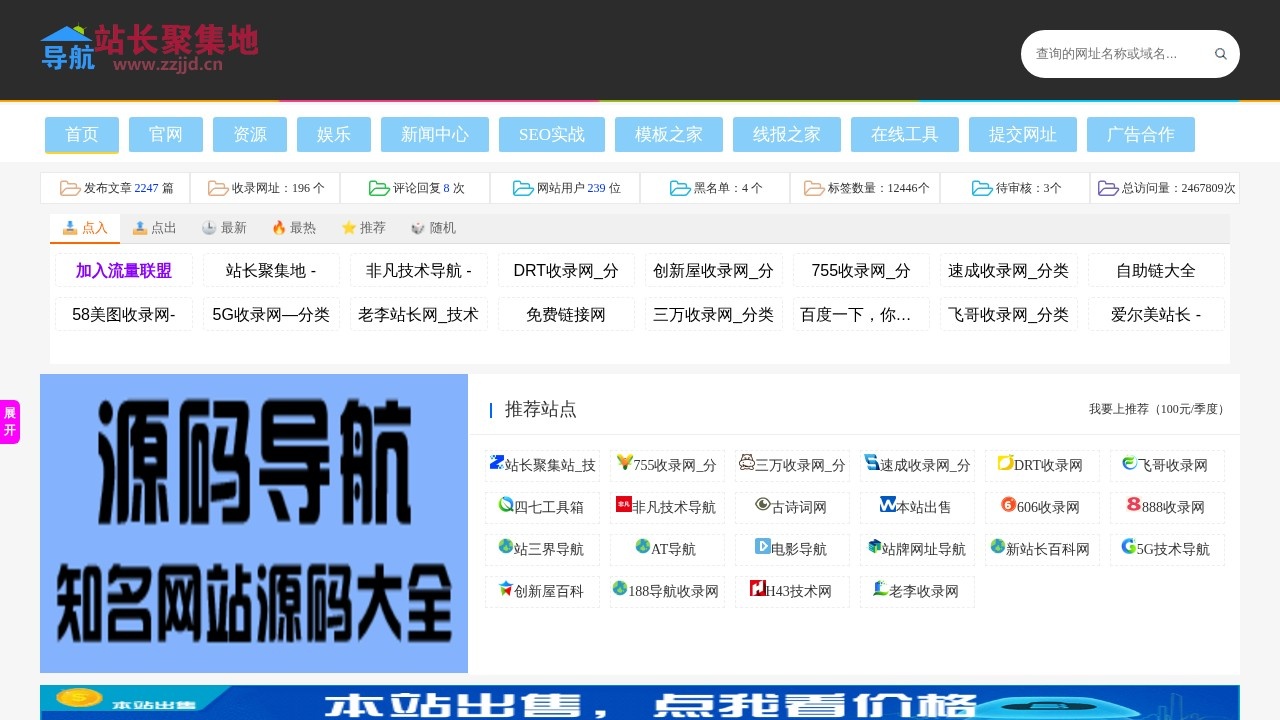Image resolution: width=1280 pixels, height=720 pixels.
Task: Open the 188导航收录网 recommended site
Action: pyautogui.click(x=667, y=591)
